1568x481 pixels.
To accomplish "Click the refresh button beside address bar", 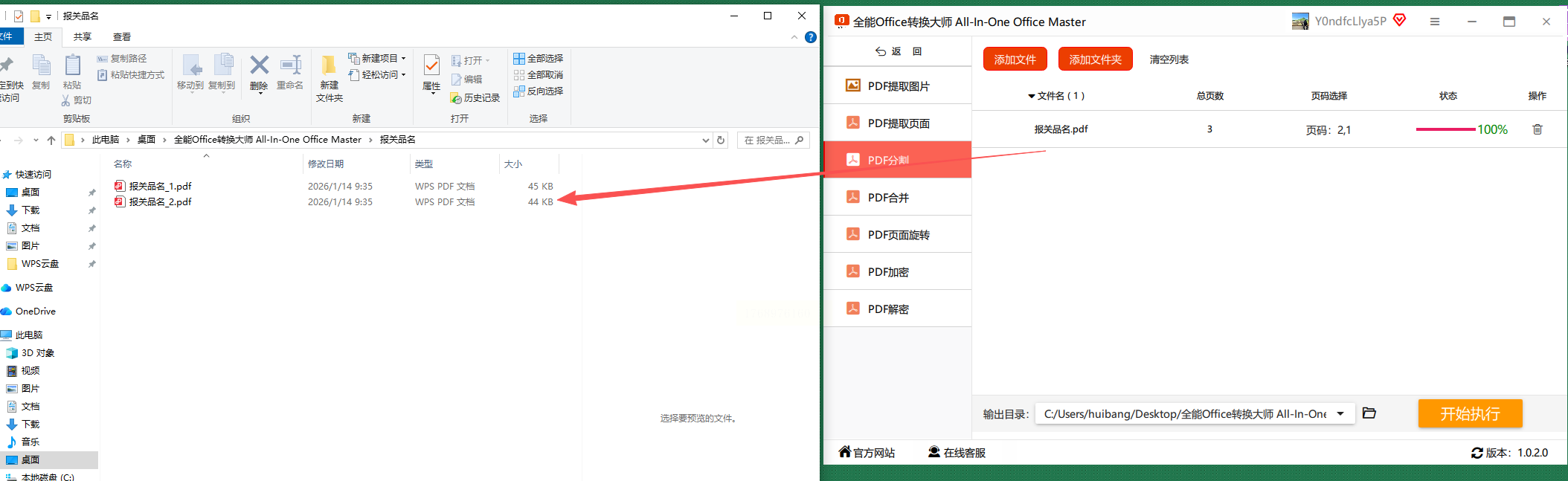I will point(721,140).
